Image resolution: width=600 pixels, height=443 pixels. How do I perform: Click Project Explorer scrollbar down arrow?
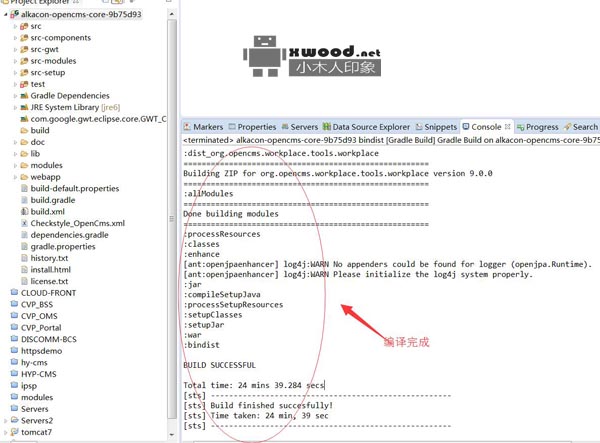point(172,435)
